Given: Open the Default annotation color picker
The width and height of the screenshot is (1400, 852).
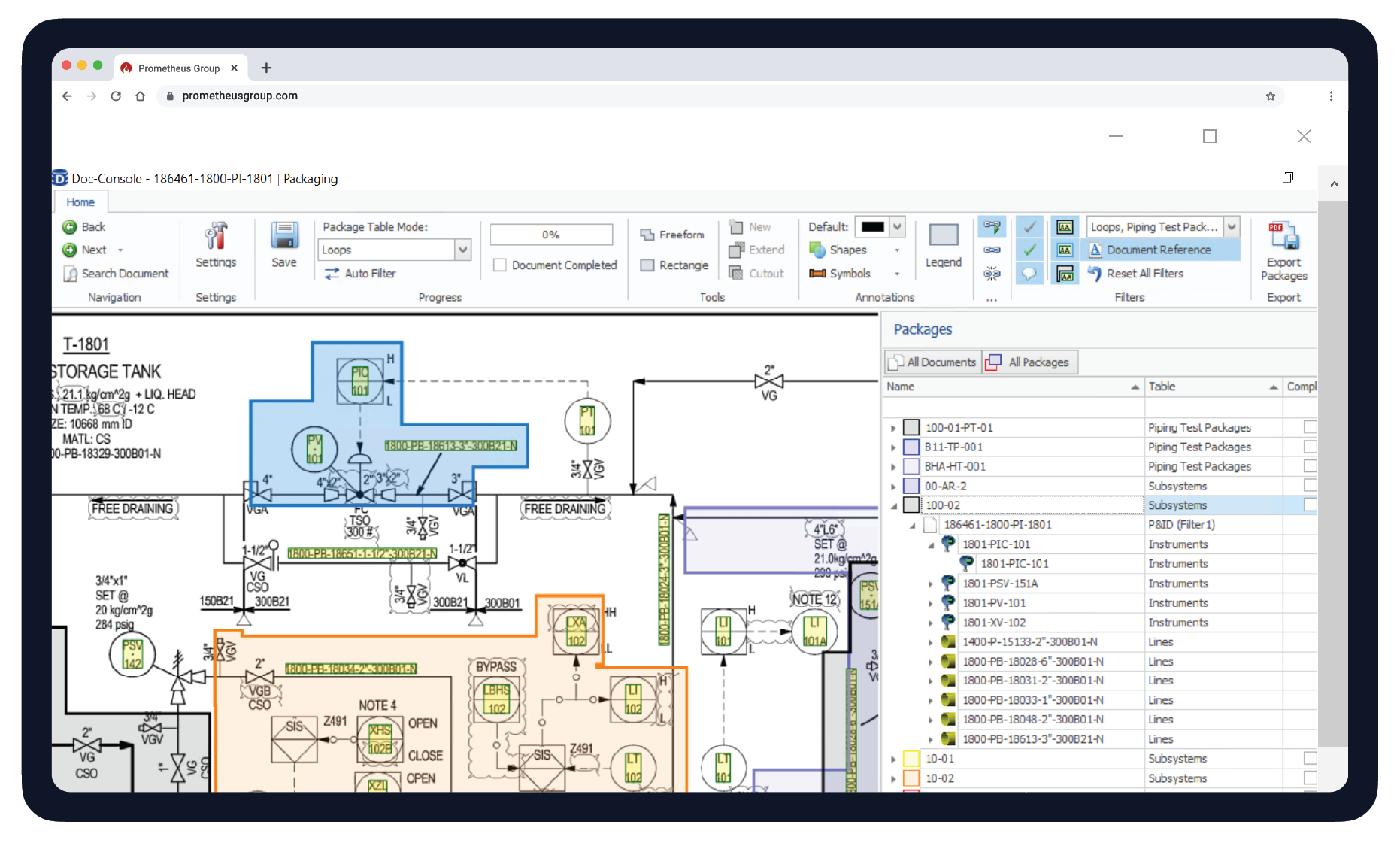Looking at the screenshot, I should coord(880,226).
